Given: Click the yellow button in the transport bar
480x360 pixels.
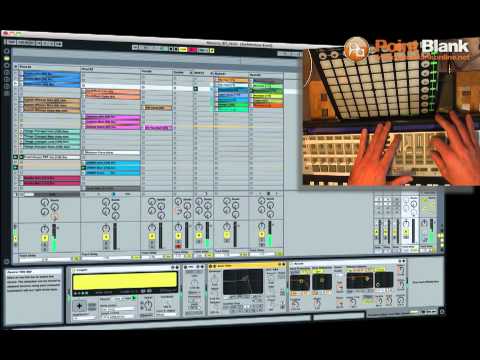Looking at the screenshot, I should [x=183, y=50].
